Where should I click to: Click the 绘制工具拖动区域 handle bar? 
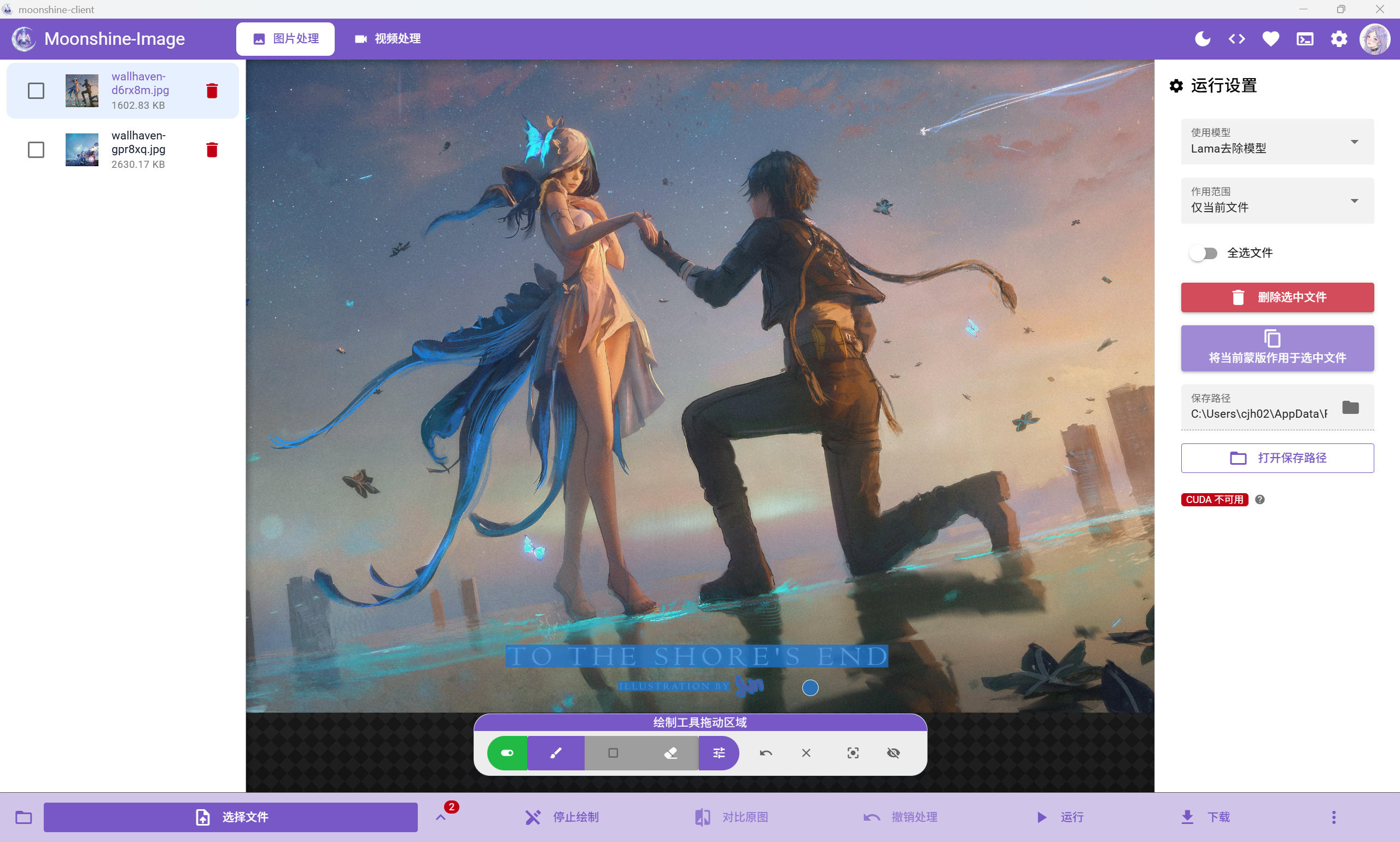click(699, 722)
